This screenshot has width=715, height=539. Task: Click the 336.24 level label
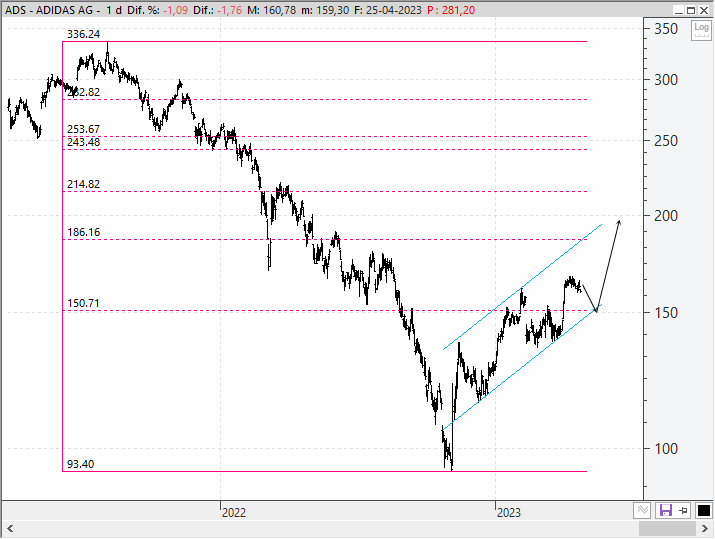coord(83,34)
